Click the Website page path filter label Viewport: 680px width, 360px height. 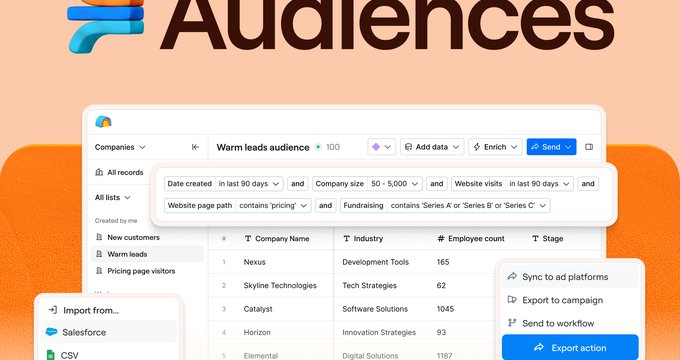[200, 206]
